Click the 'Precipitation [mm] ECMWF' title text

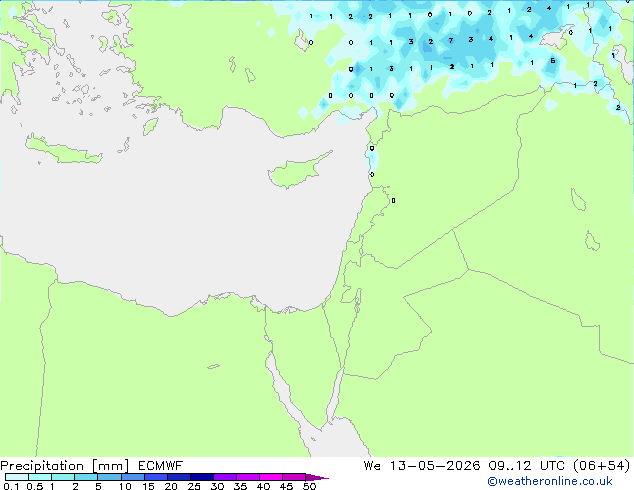point(91,466)
